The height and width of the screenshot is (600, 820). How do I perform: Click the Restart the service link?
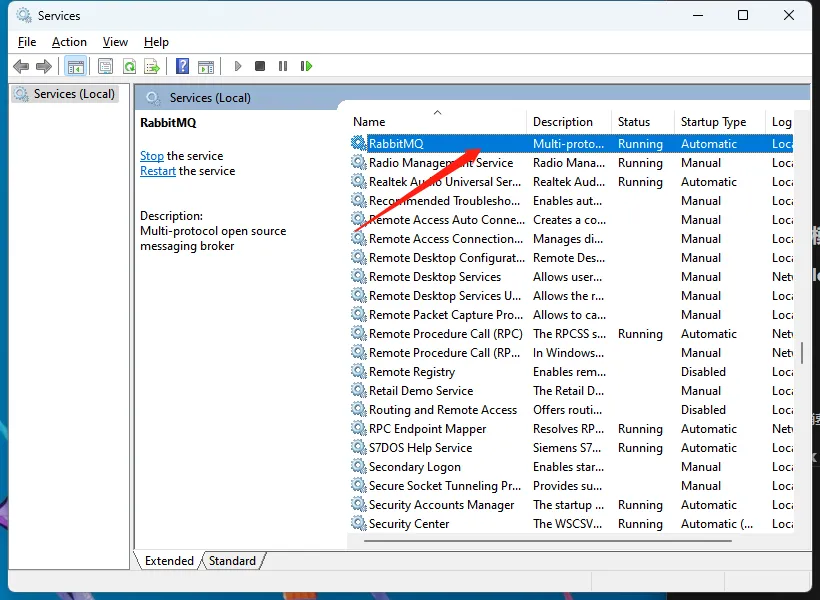(158, 171)
